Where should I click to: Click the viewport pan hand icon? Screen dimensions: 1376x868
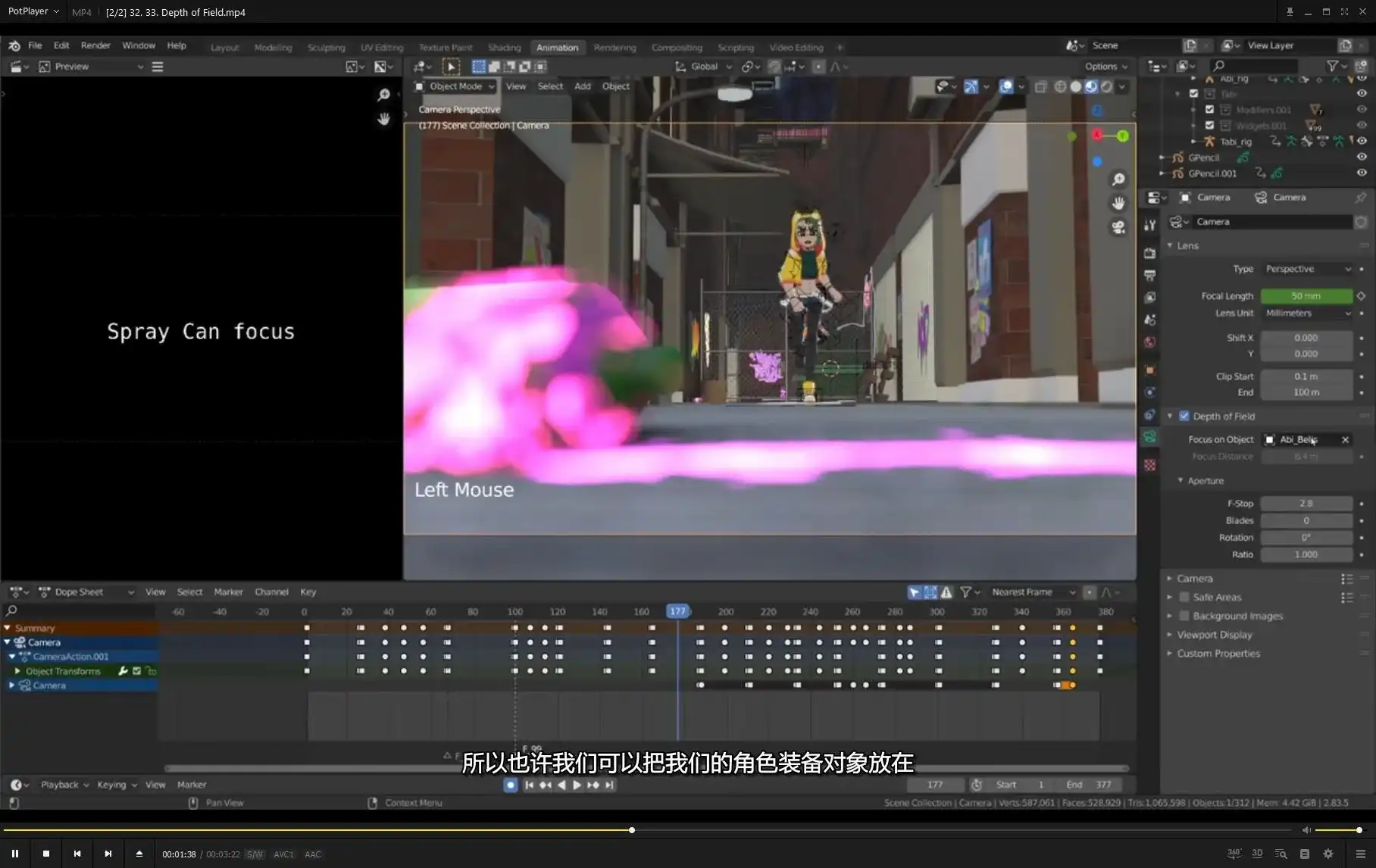(x=1118, y=203)
